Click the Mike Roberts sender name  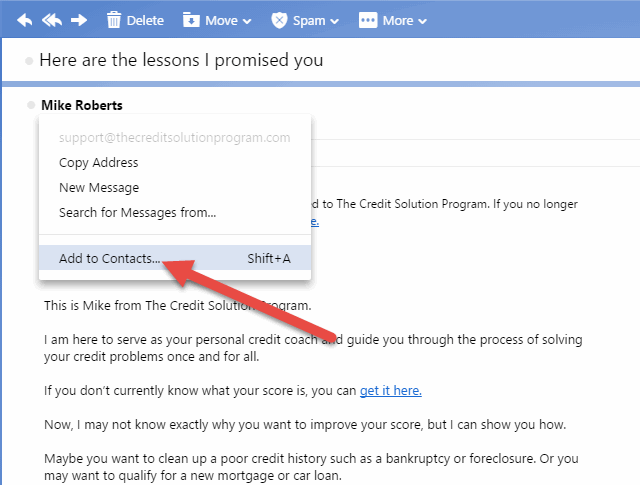tap(82, 105)
